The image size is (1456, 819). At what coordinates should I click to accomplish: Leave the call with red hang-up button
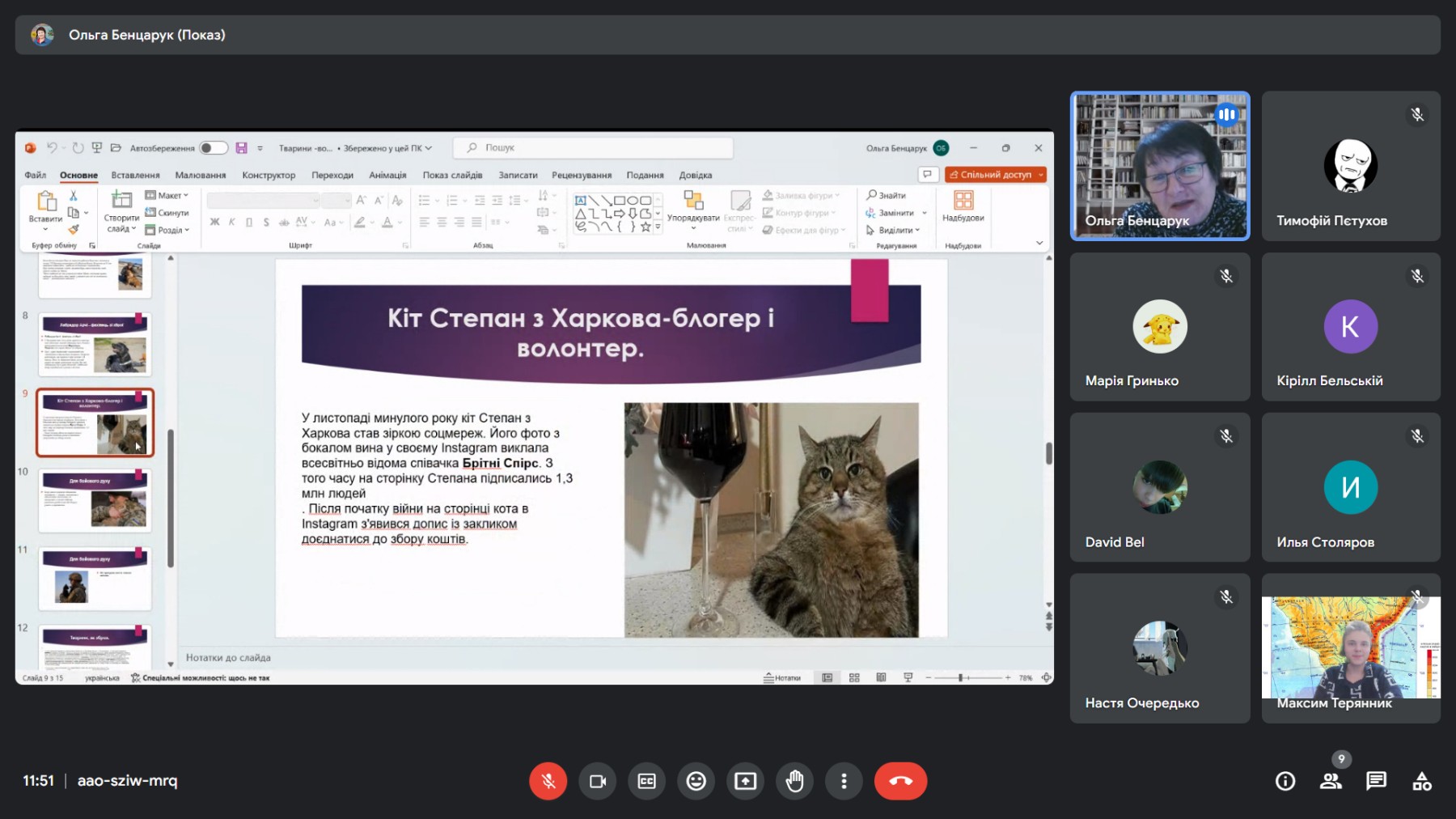click(x=900, y=781)
